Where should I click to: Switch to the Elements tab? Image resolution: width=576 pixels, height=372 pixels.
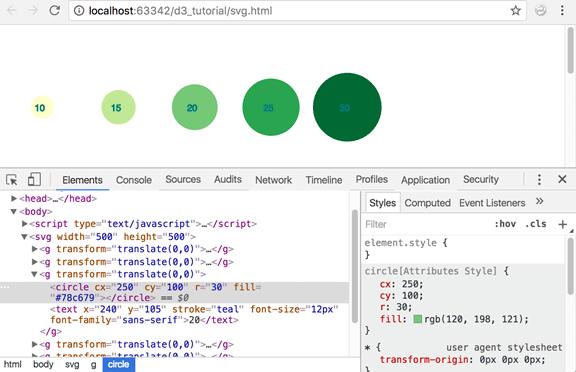tap(82, 180)
